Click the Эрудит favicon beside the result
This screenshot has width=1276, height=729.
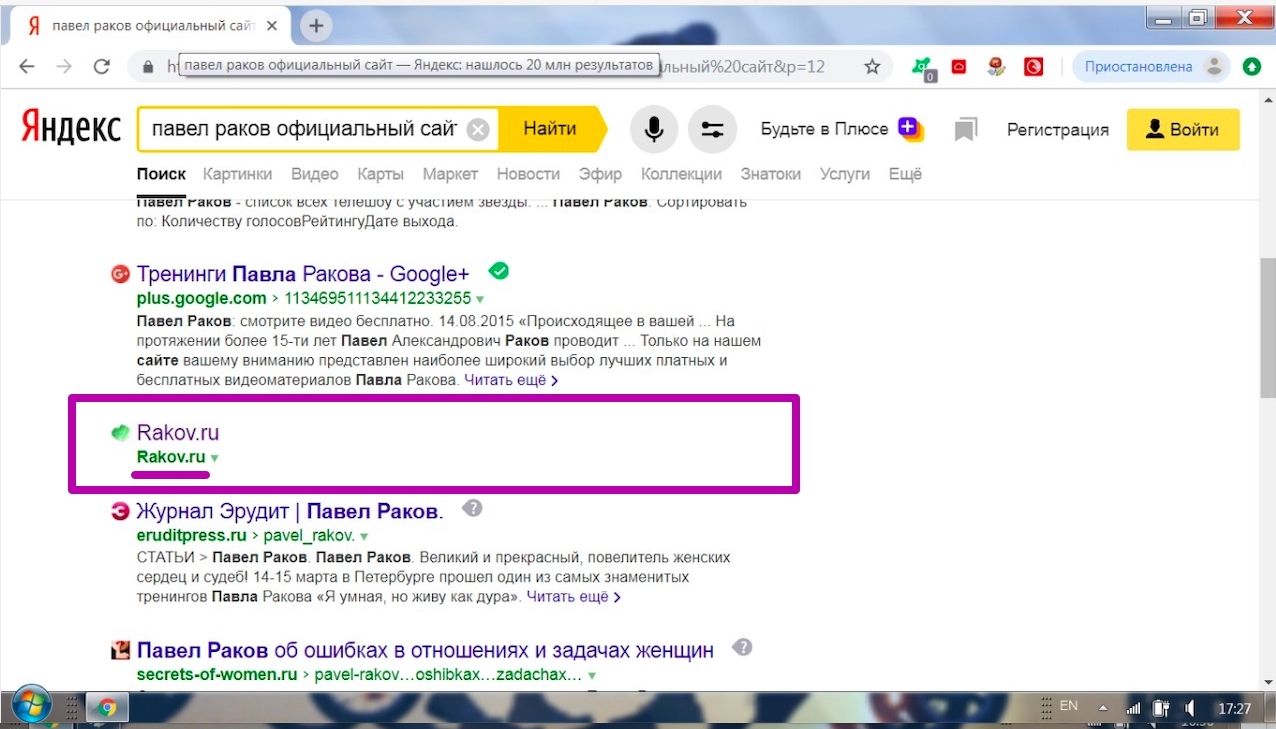(120, 512)
